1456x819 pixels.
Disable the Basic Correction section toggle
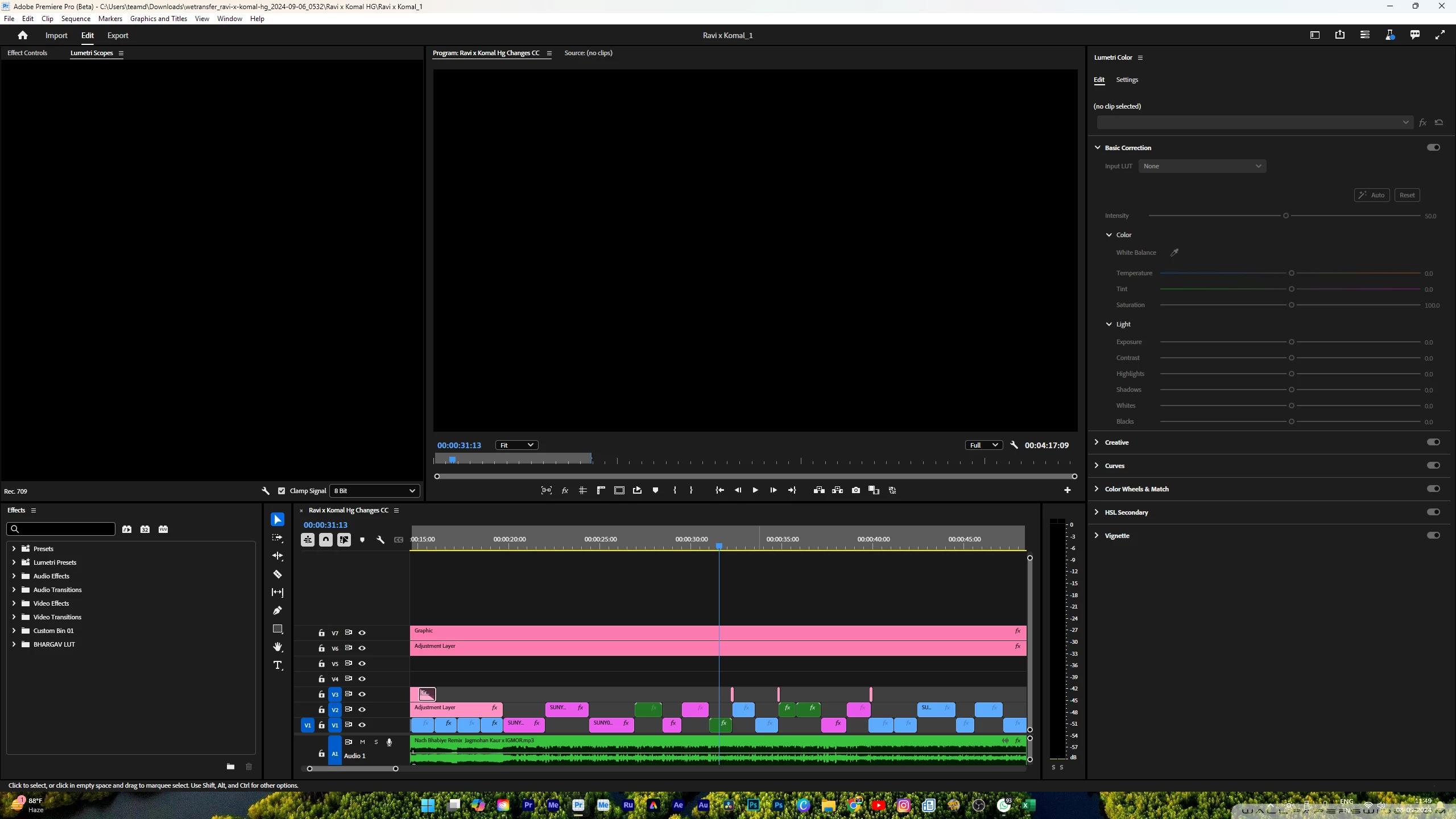point(1433,147)
